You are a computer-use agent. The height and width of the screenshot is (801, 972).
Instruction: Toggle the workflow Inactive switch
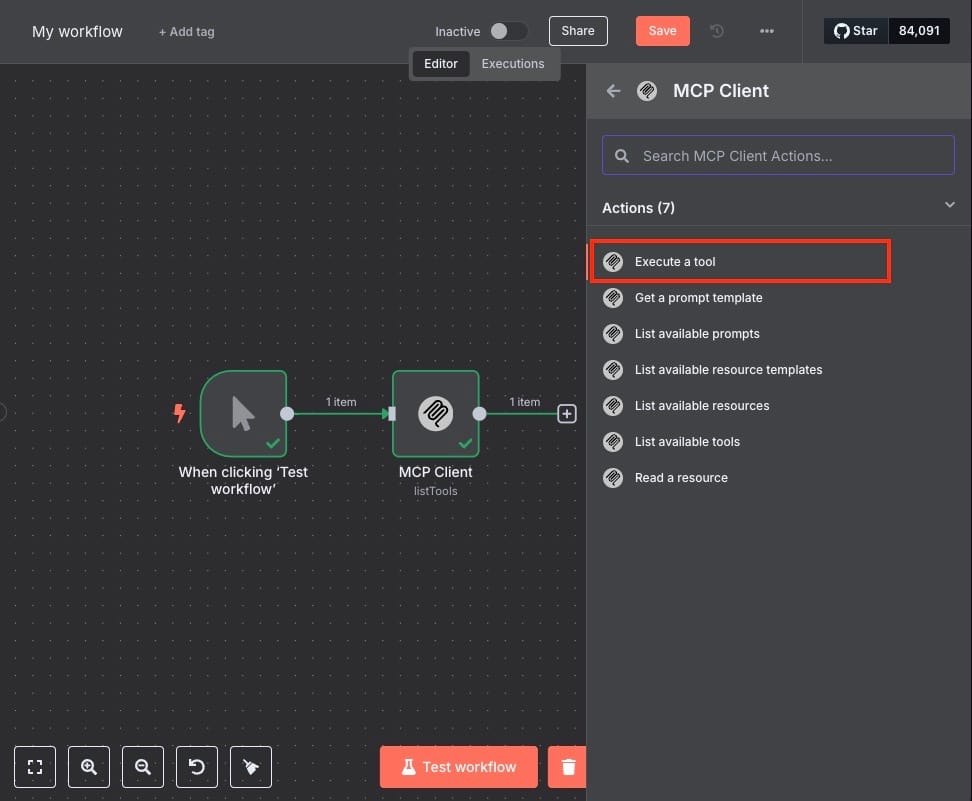click(508, 31)
